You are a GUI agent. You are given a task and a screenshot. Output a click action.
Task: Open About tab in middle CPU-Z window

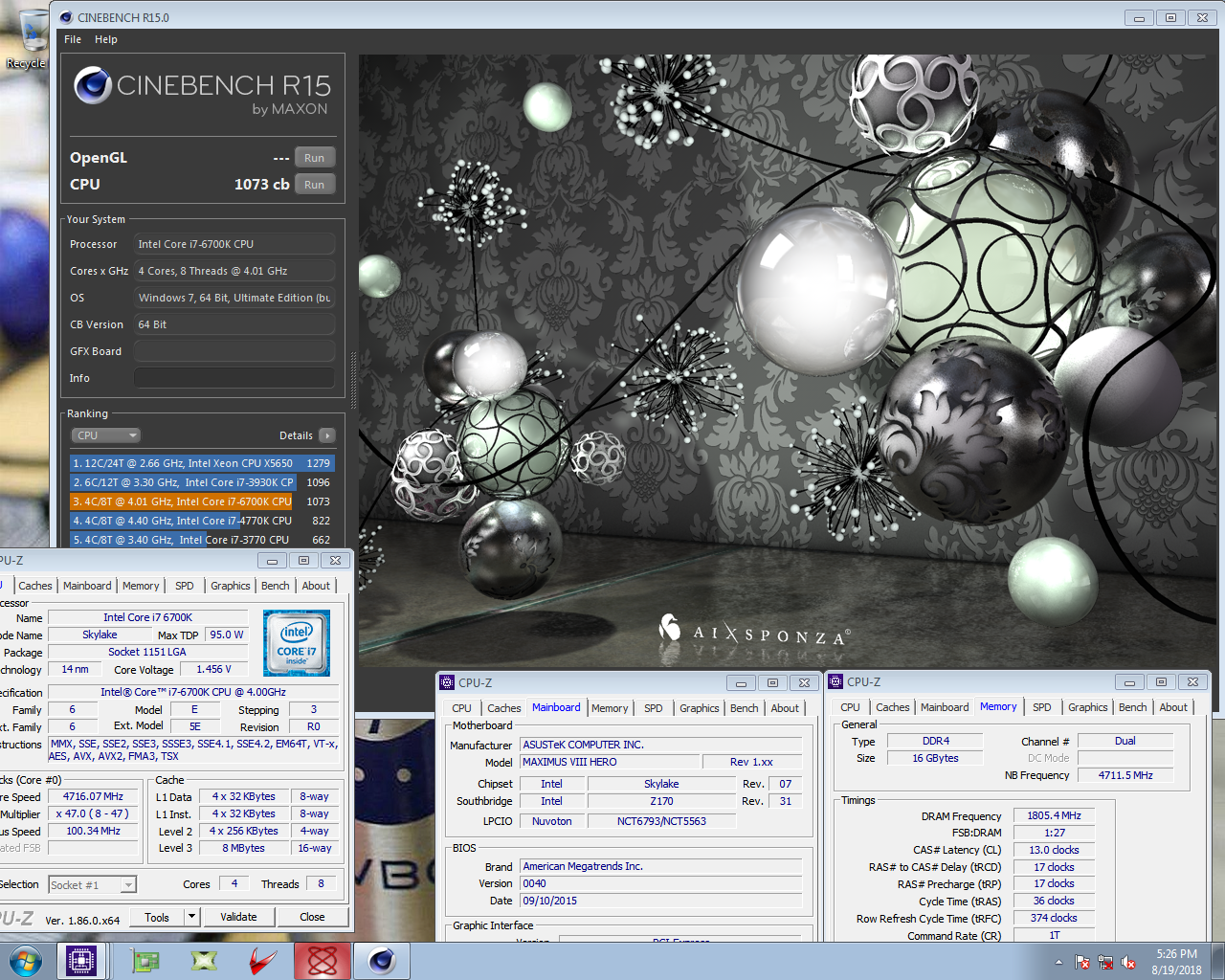(786, 708)
